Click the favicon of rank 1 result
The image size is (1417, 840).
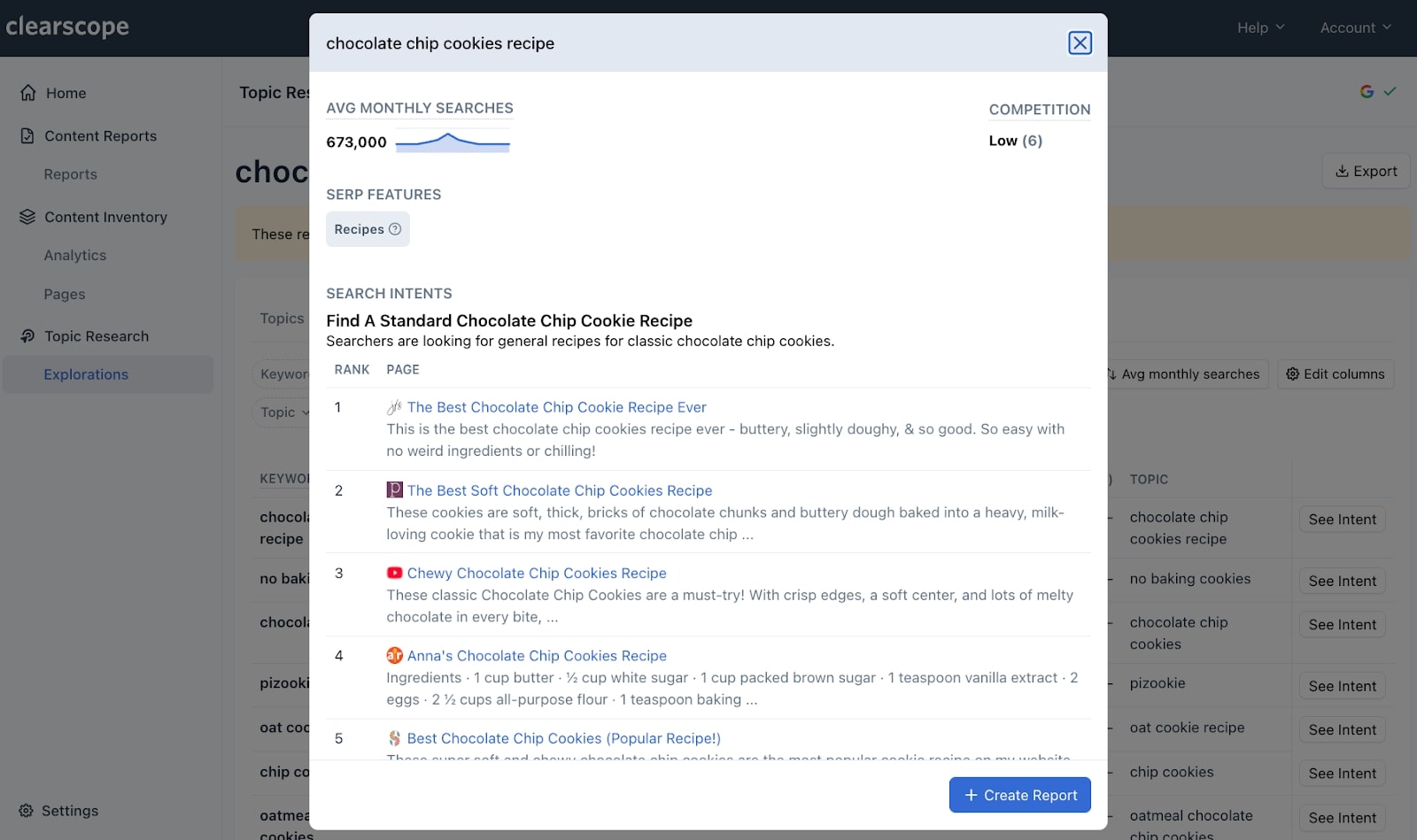click(x=394, y=407)
